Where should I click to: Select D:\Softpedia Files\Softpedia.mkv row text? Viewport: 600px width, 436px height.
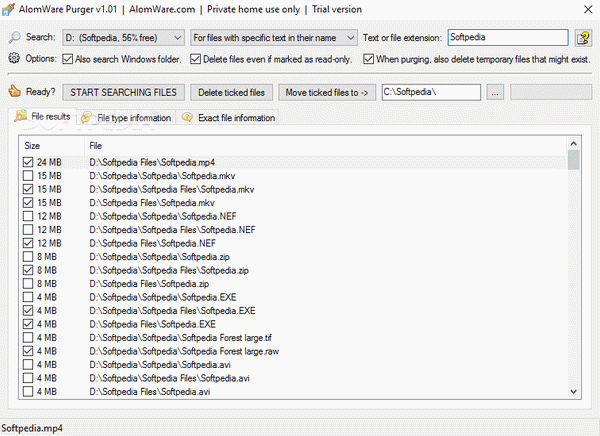tap(152, 203)
